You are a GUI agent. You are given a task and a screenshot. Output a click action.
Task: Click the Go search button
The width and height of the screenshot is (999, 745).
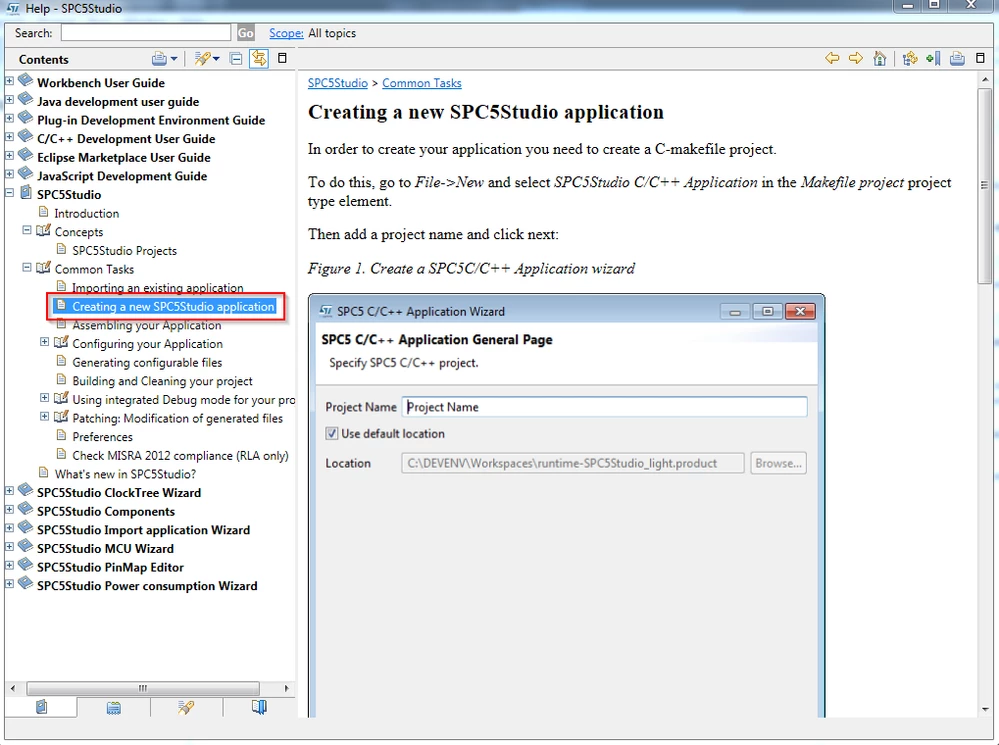[245, 33]
